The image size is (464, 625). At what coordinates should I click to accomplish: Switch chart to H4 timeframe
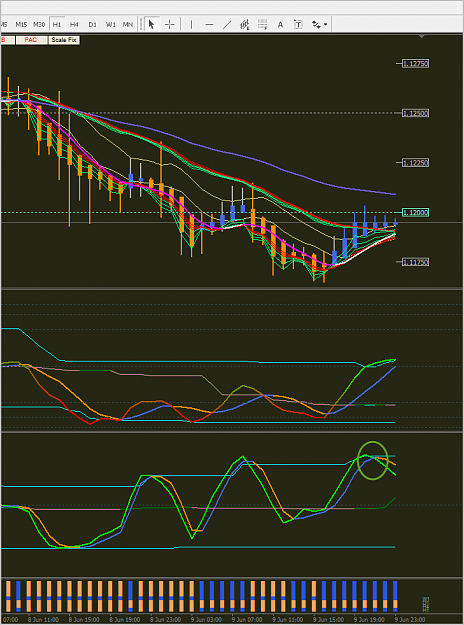(74, 25)
